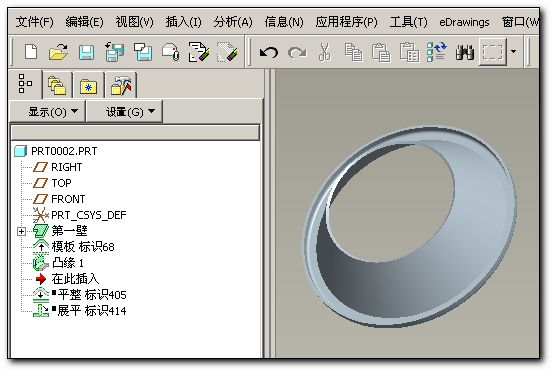Open the 视图(V) menu
Viewport: 553px width, 372px height.
coord(134,22)
